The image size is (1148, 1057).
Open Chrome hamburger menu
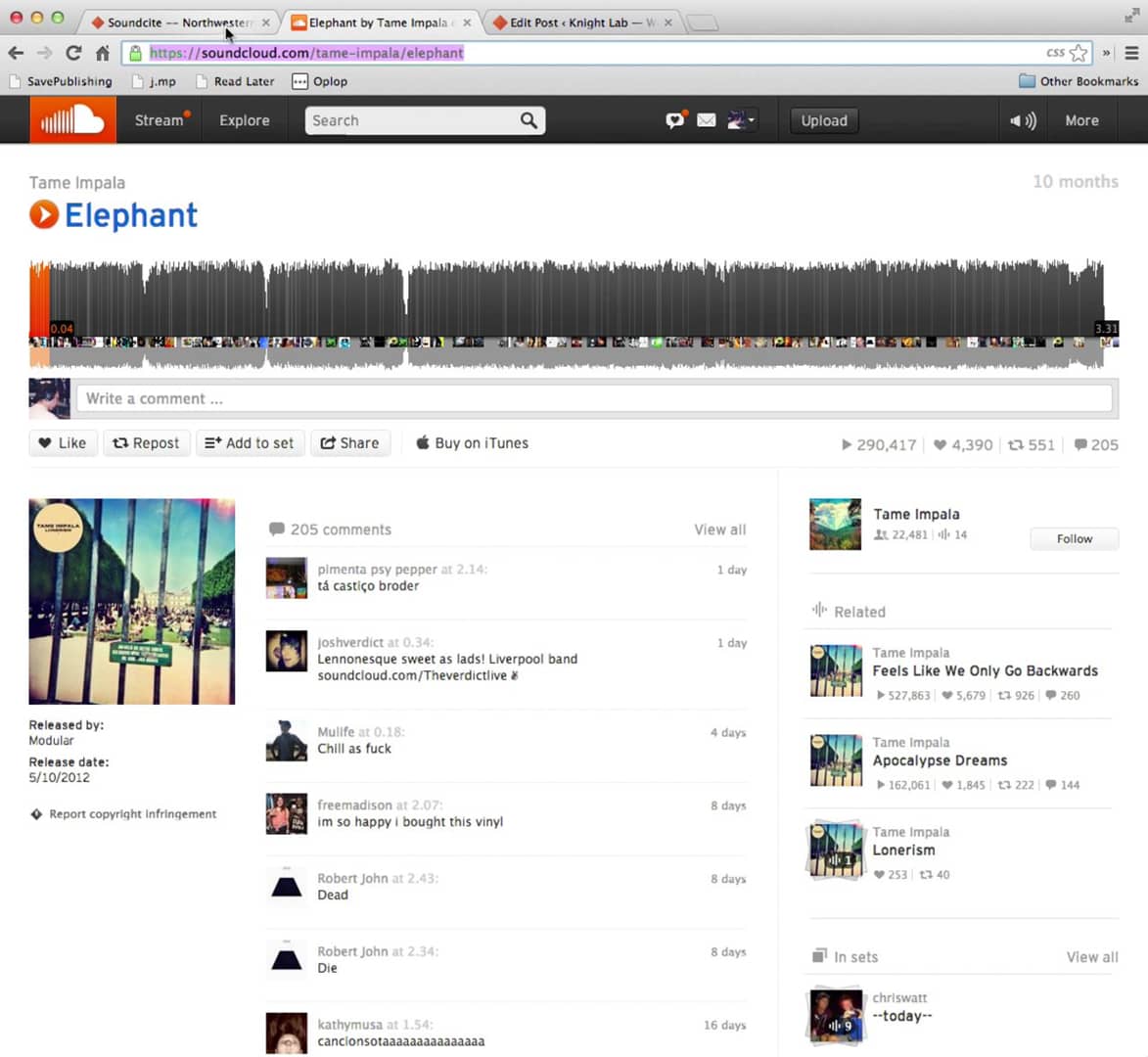(x=1132, y=53)
